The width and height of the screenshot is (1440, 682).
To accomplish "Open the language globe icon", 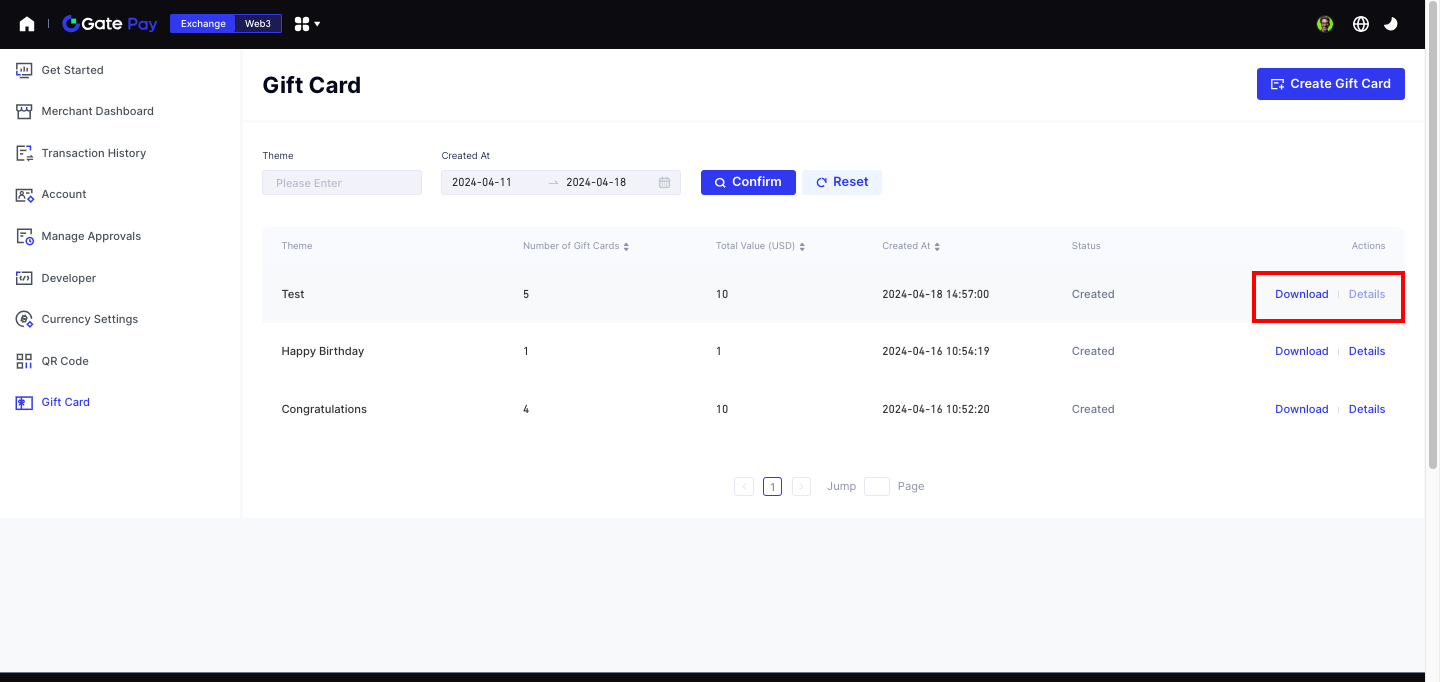I will tap(1360, 24).
